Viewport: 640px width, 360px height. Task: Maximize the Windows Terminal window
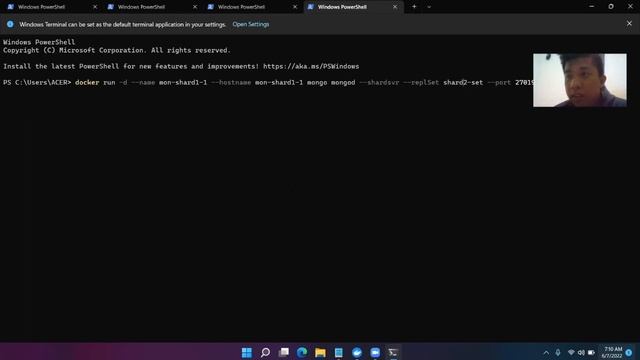click(x=611, y=7)
